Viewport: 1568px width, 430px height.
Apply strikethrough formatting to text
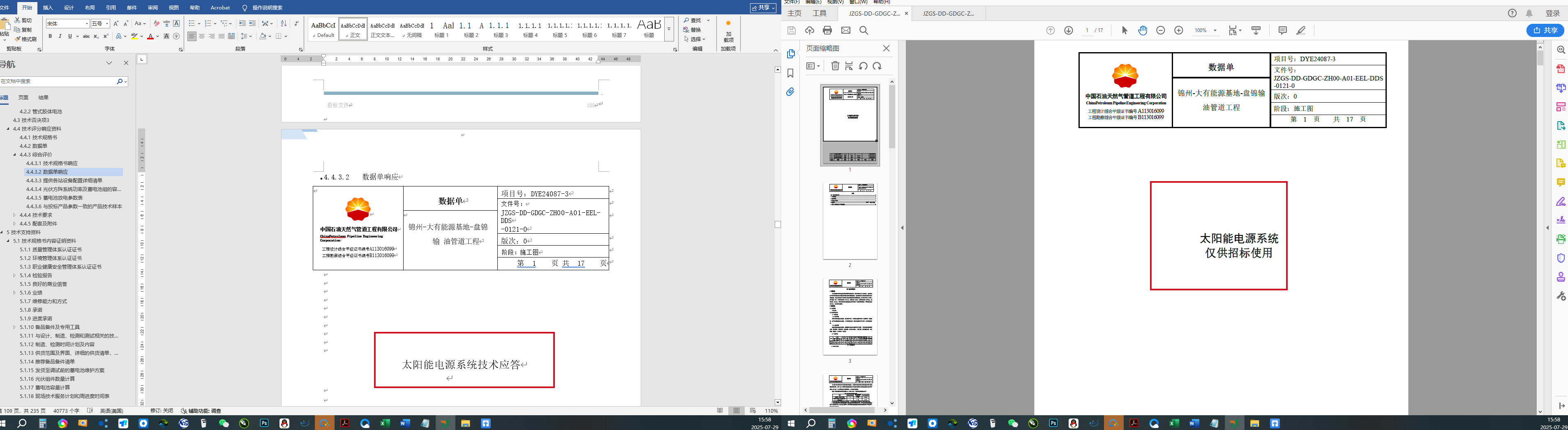[x=86, y=37]
